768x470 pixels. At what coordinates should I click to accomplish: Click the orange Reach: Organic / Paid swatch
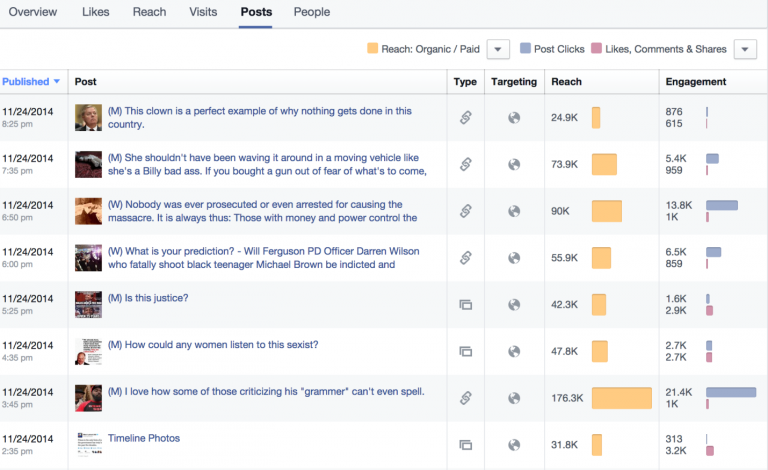(x=372, y=49)
